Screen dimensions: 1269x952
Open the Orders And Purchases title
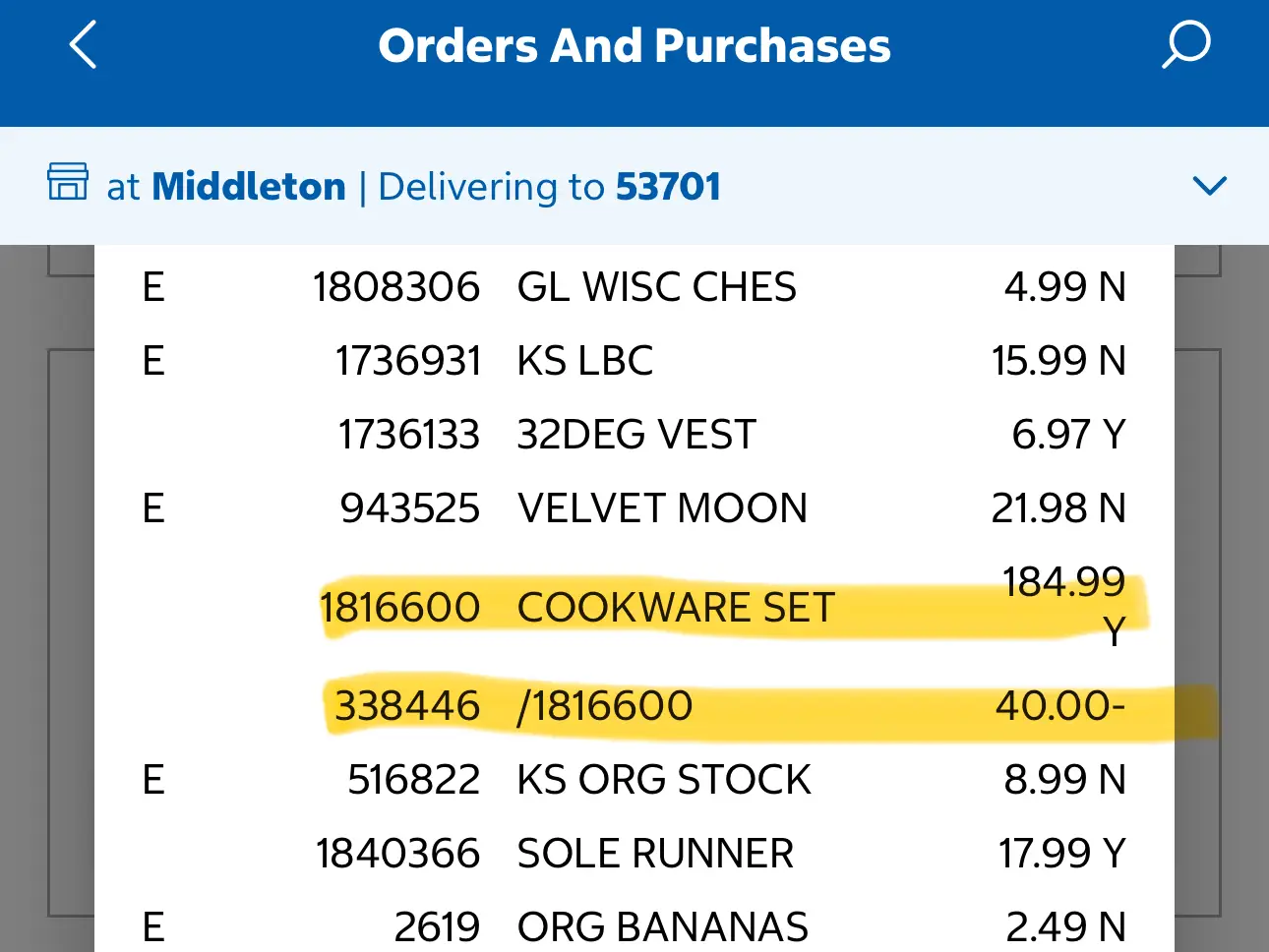634,44
